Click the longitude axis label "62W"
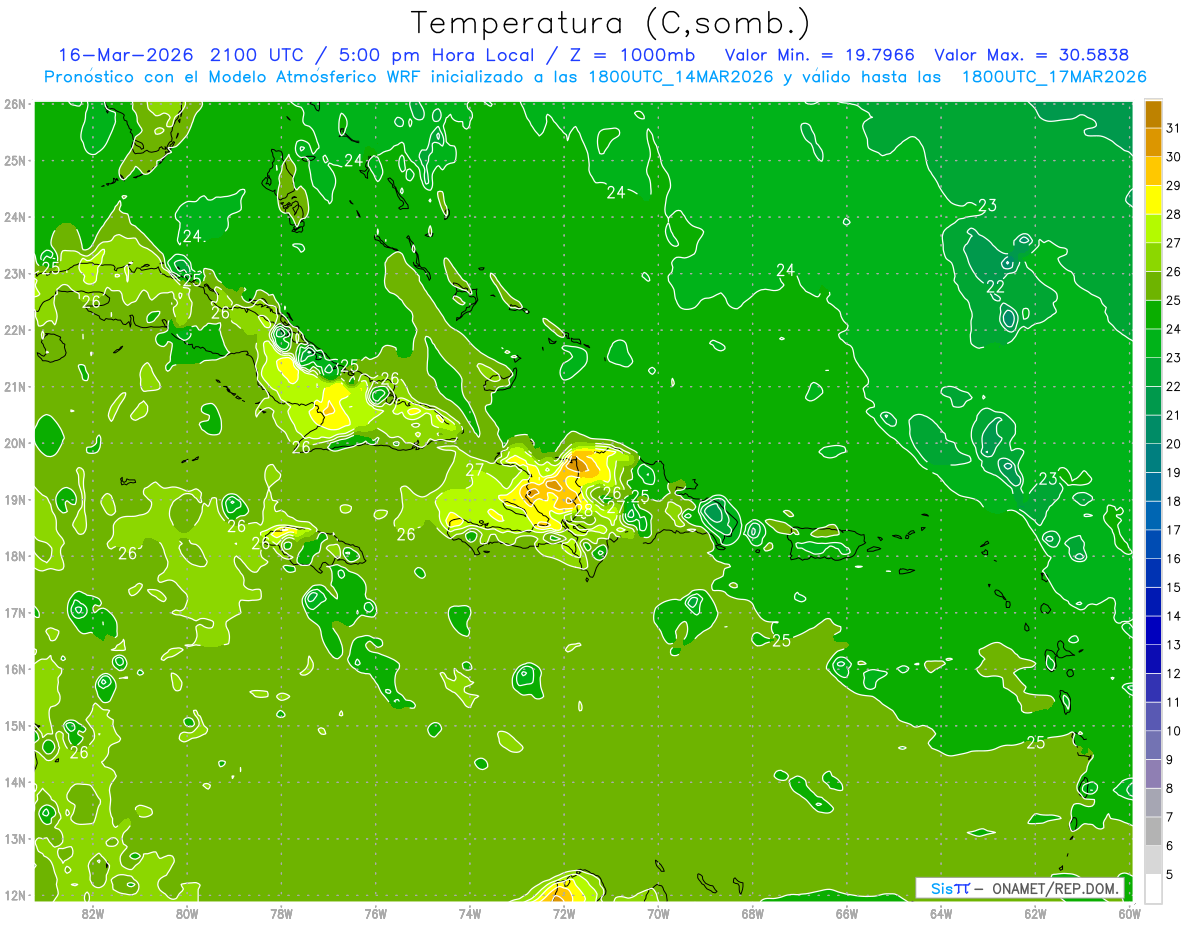This screenshot has width=1200, height=927. click(1035, 913)
